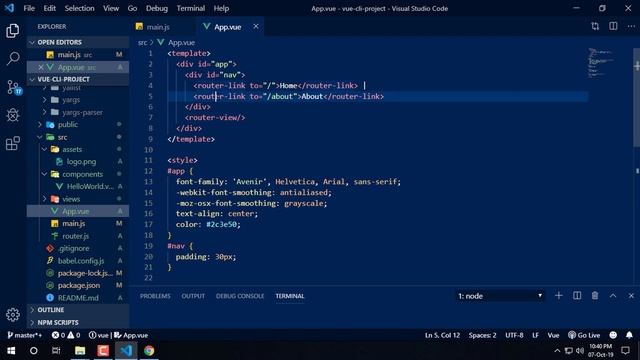Split the terminal panel
The image size is (640, 360).
[x=577, y=296]
